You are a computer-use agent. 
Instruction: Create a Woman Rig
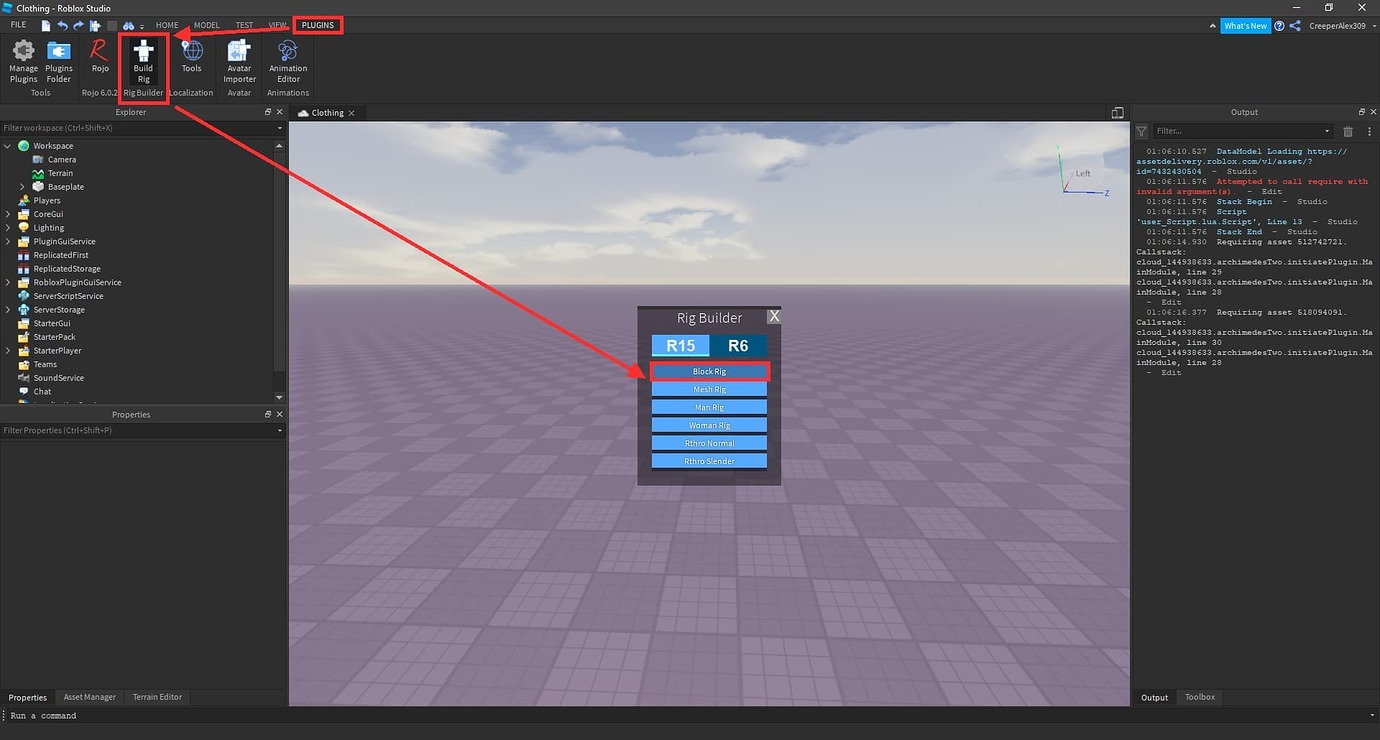709,424
